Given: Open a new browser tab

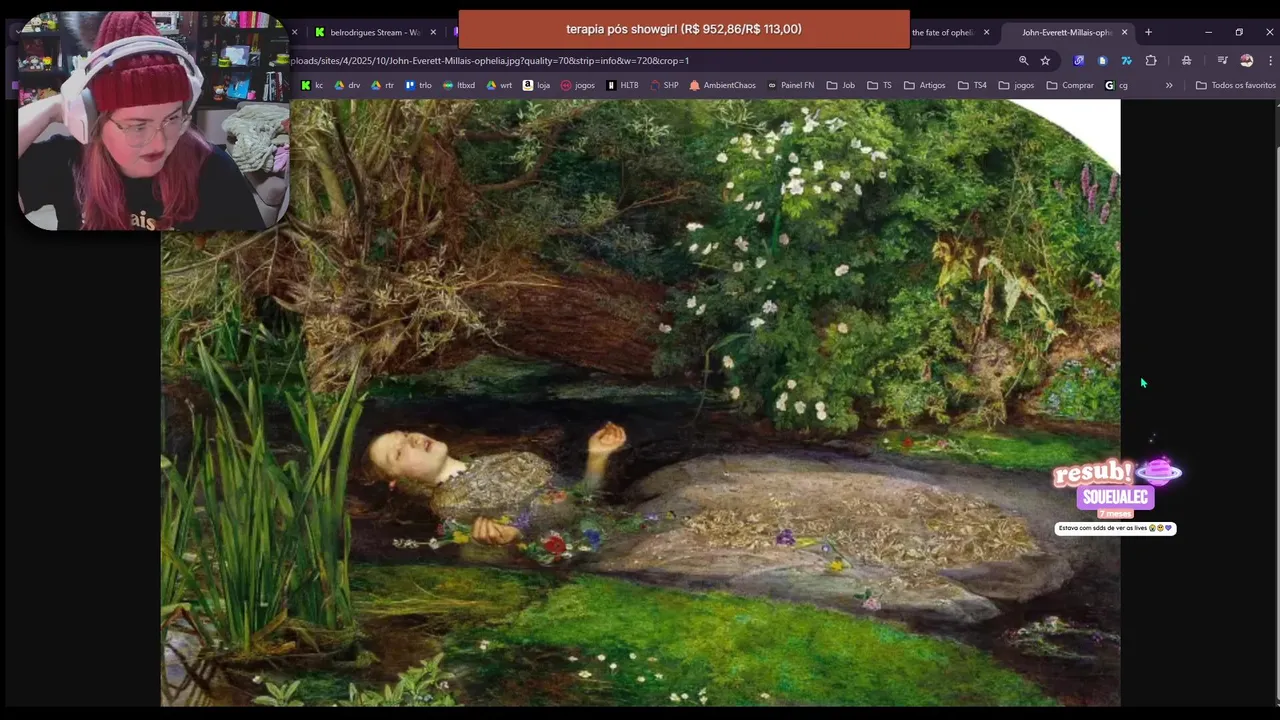Looking at the screenshot, I should tap(1148, 32).
